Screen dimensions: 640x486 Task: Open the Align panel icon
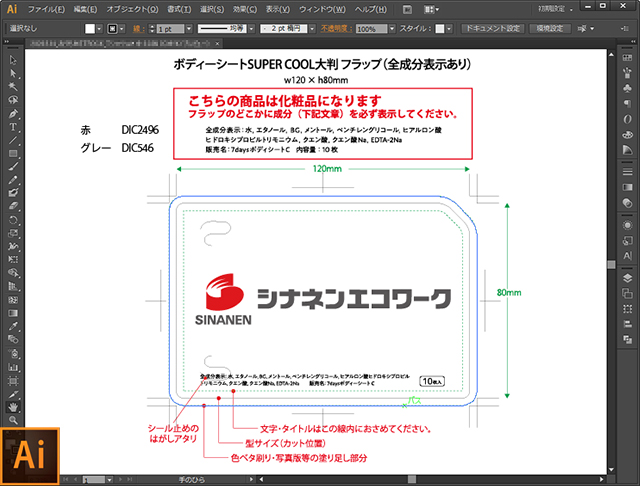(x=627, y=324)
